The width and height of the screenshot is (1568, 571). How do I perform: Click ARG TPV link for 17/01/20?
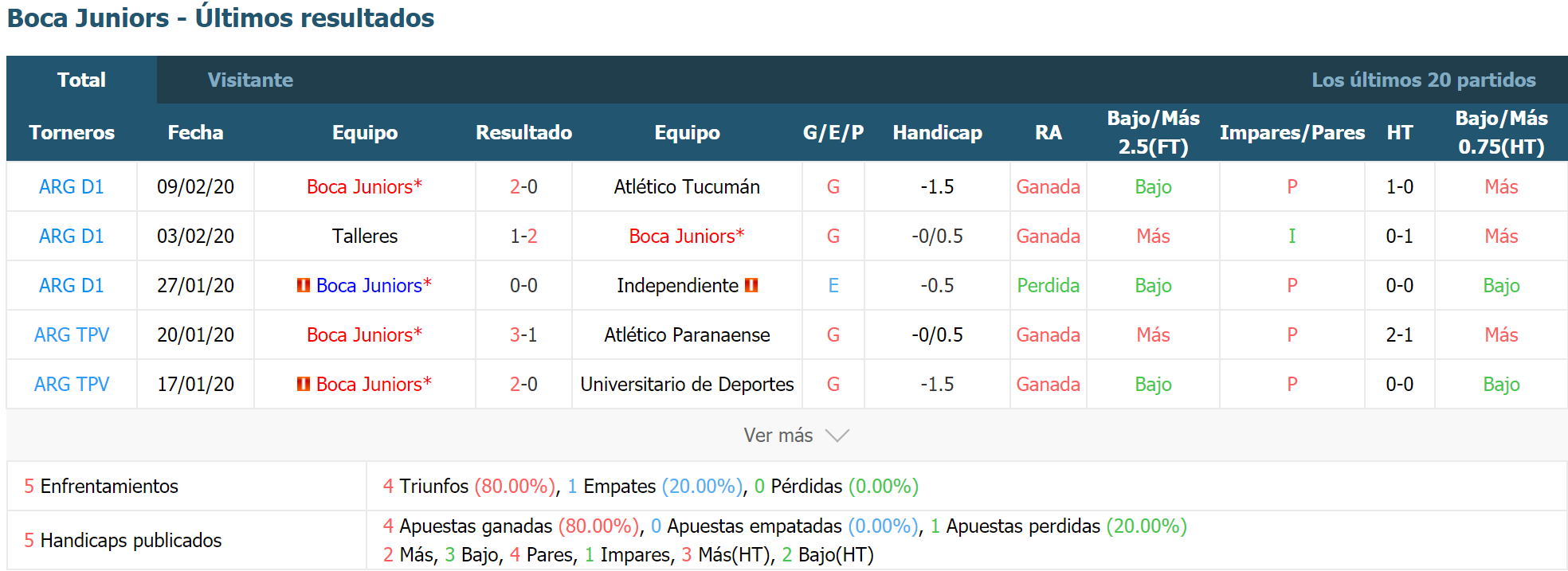pos(72,384)
